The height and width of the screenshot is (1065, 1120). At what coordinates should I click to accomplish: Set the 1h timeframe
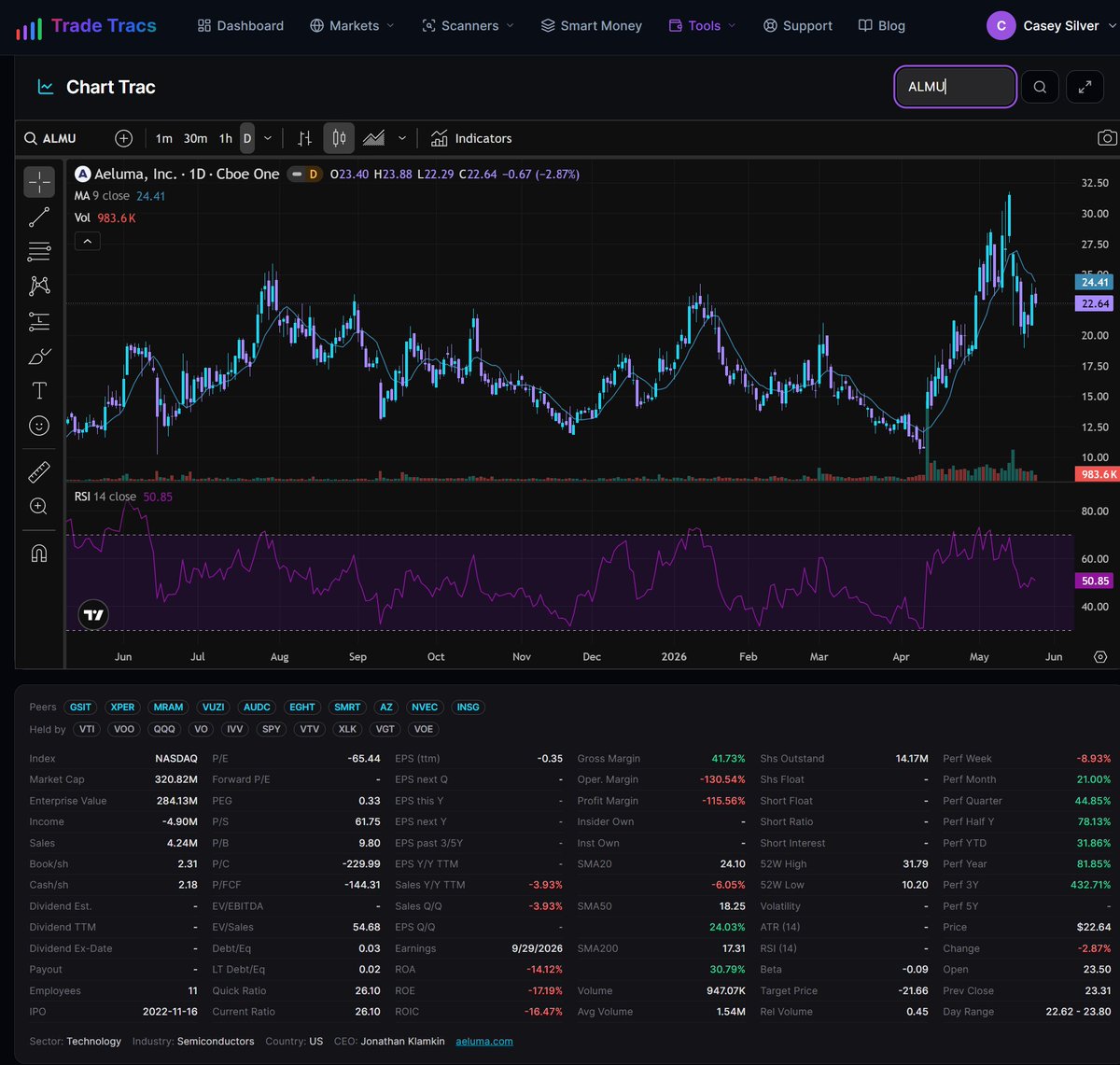pyautogui.click(x=225, y=138)
